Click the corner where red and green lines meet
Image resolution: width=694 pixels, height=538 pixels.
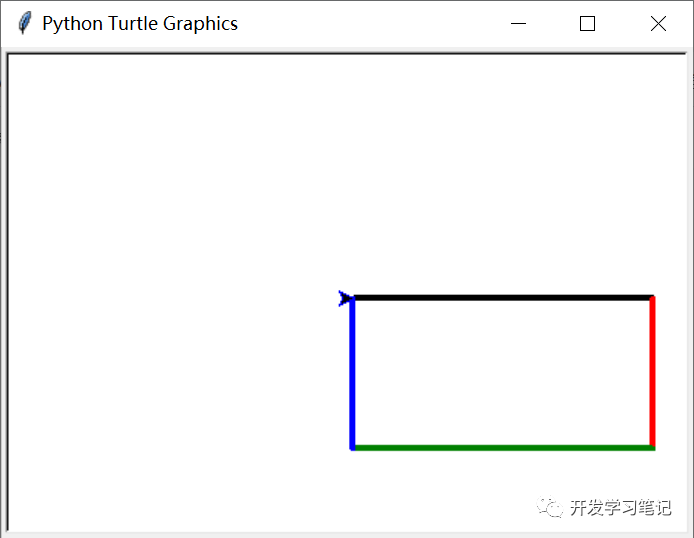click(652, 447)
